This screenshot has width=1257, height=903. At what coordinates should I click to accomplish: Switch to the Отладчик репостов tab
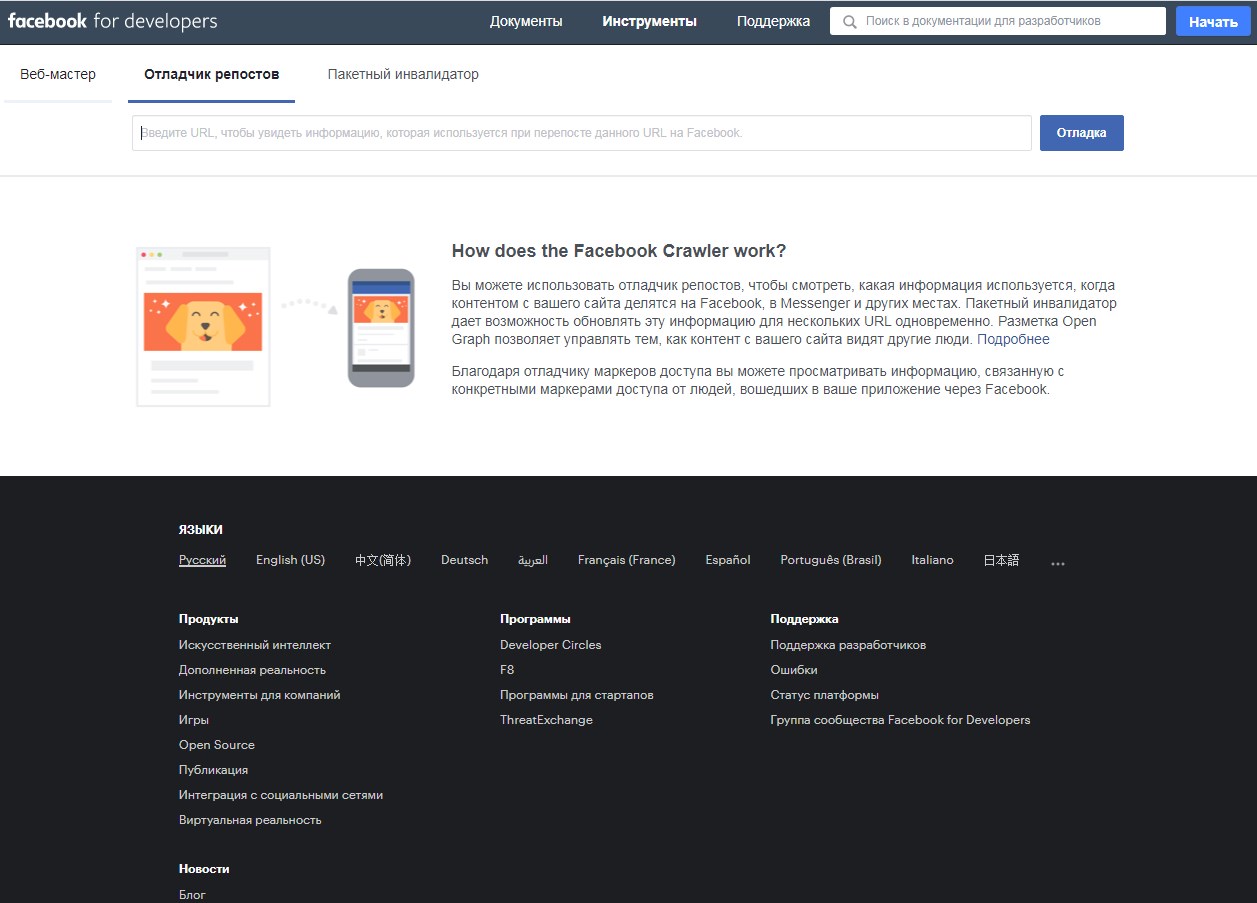212,74
